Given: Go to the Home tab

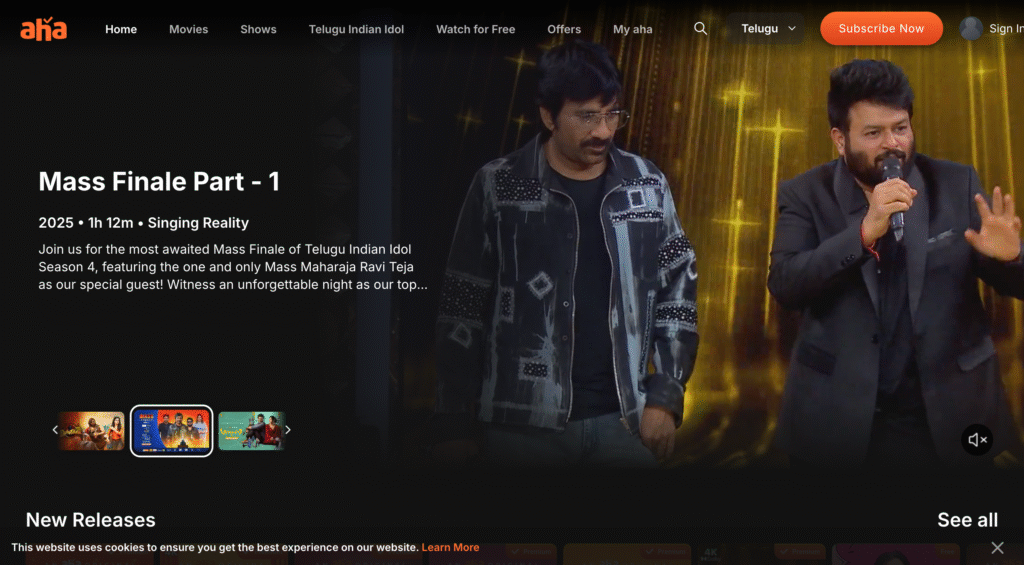Looking at the screenshot, I should (121, 29).
